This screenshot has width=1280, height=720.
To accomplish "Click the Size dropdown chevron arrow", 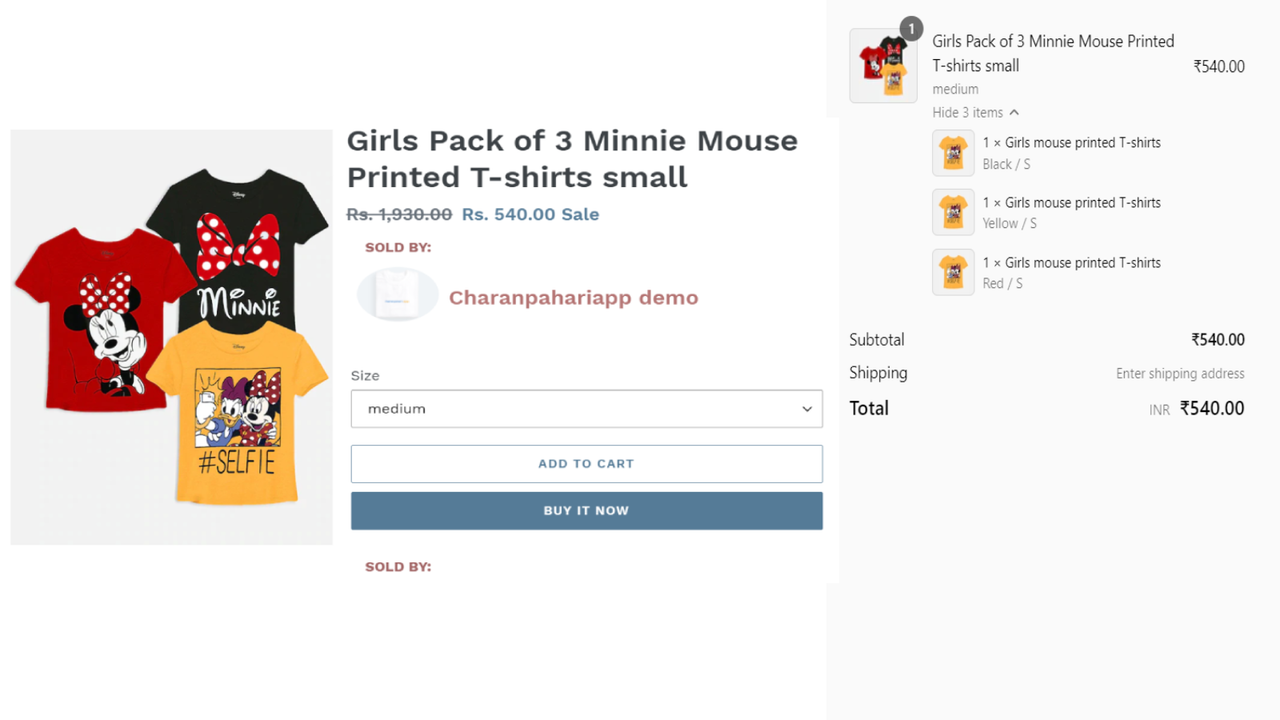I will 806,409.
